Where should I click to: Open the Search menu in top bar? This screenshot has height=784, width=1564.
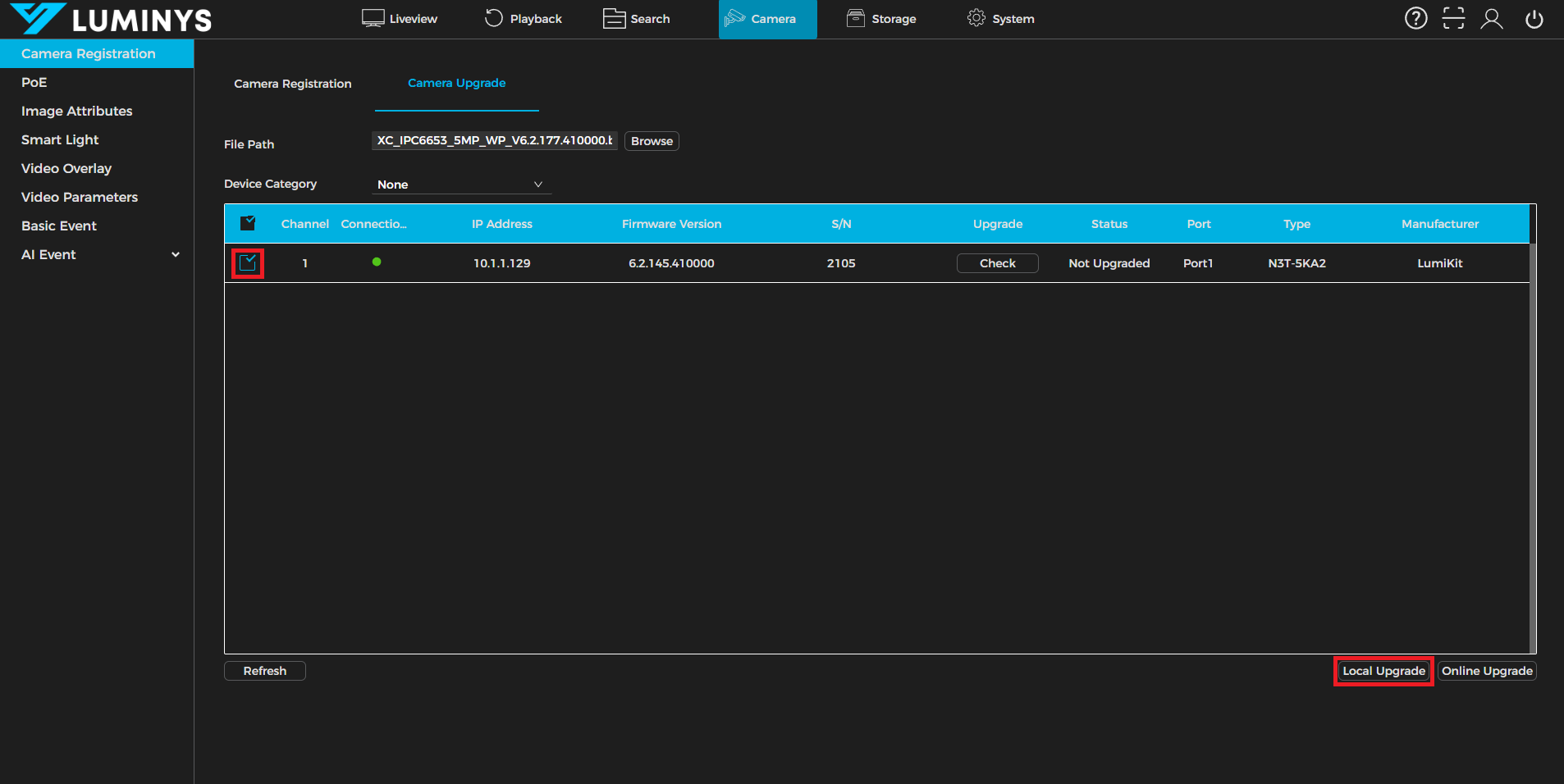[637, 18]
